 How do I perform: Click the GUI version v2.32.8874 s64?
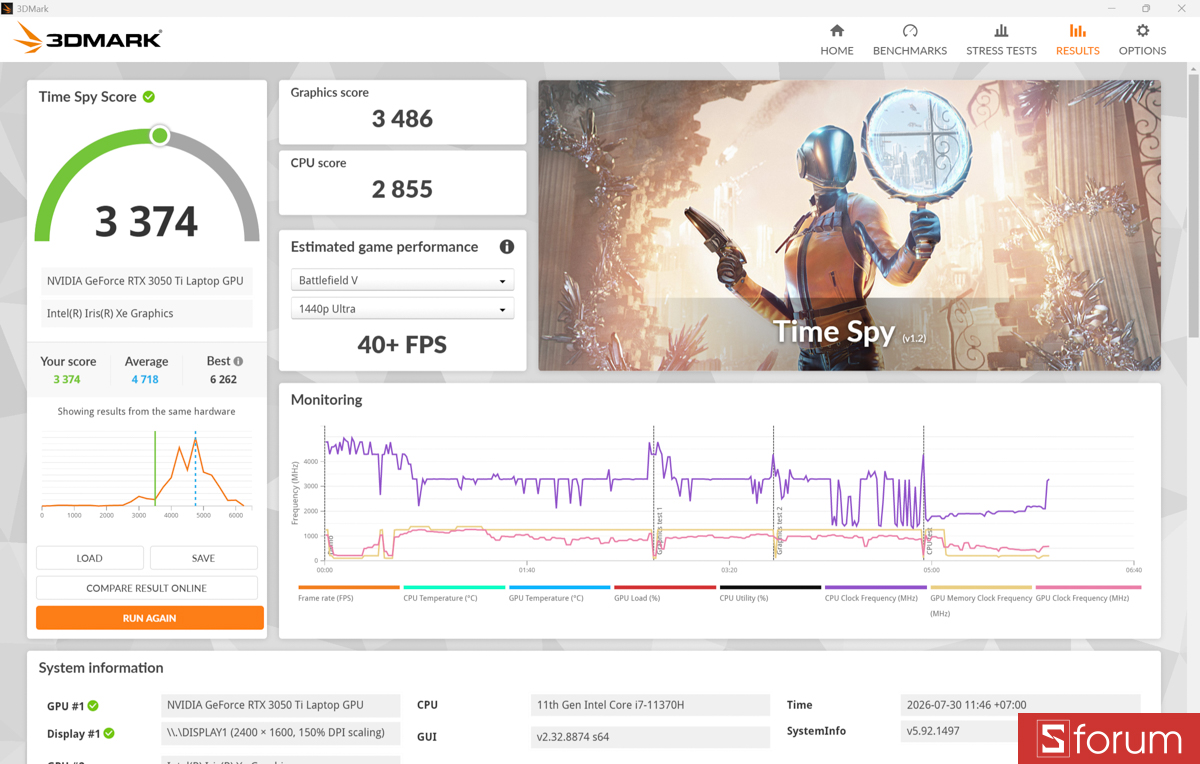[651, 737]
